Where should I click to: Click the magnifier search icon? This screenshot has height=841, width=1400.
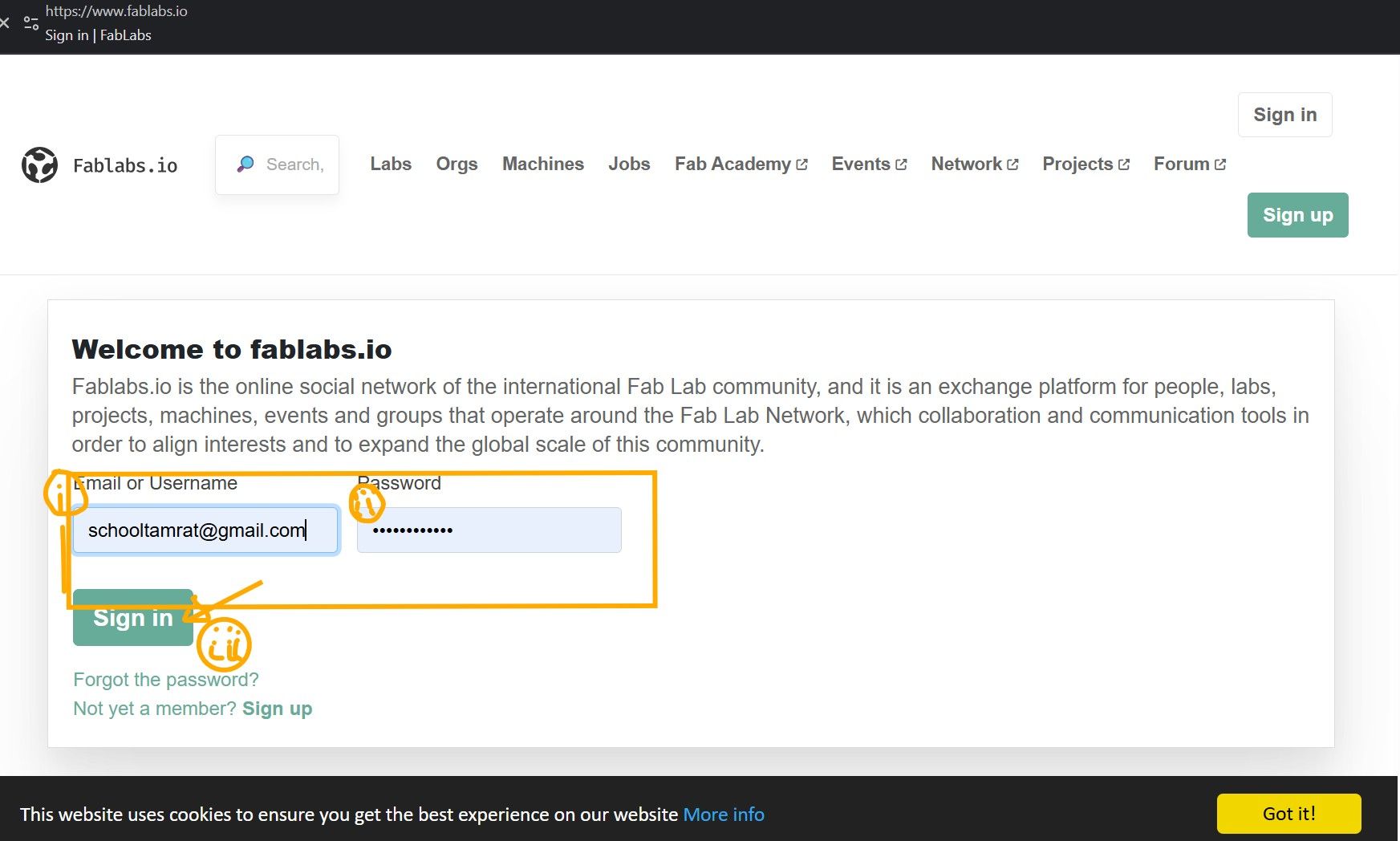click(246, 164)
